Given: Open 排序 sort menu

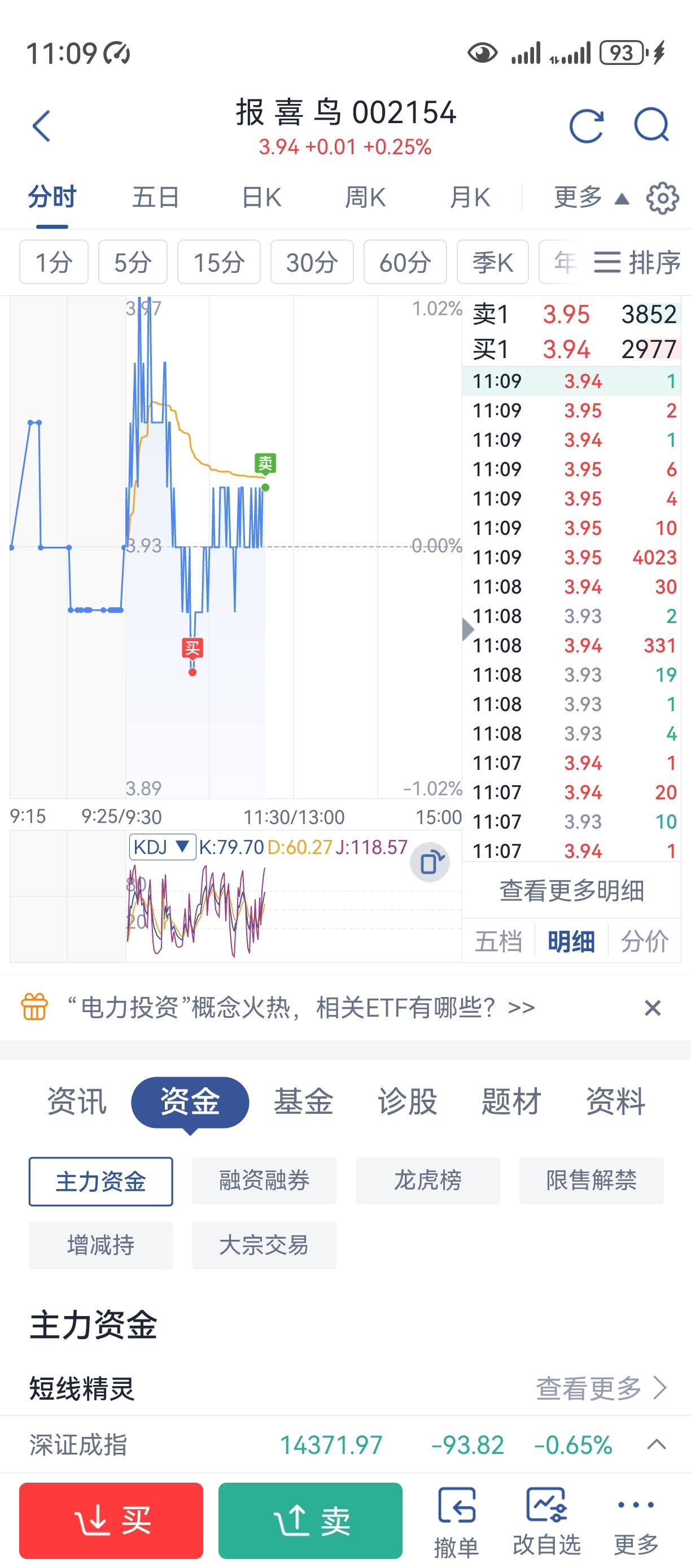Looking at the screenshot, I should pyautogui.click(x=637, y=262).
